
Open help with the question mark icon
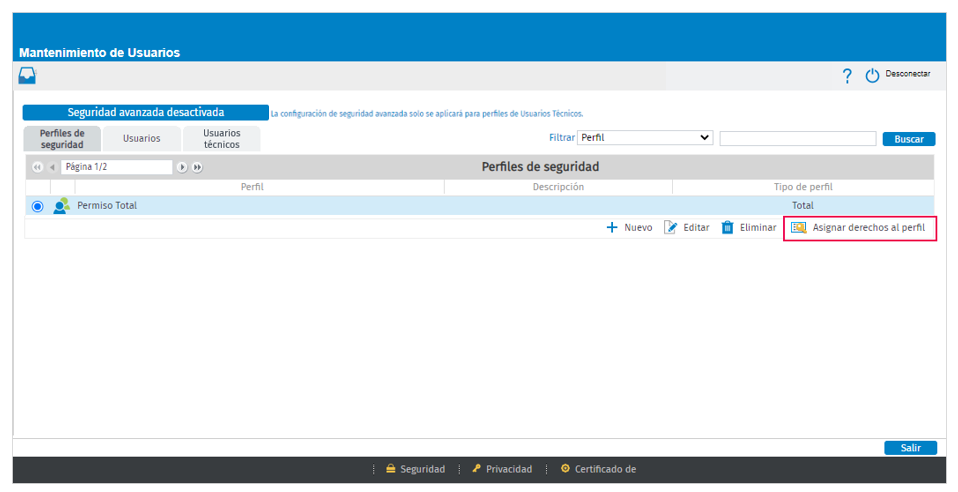point(847,76)
